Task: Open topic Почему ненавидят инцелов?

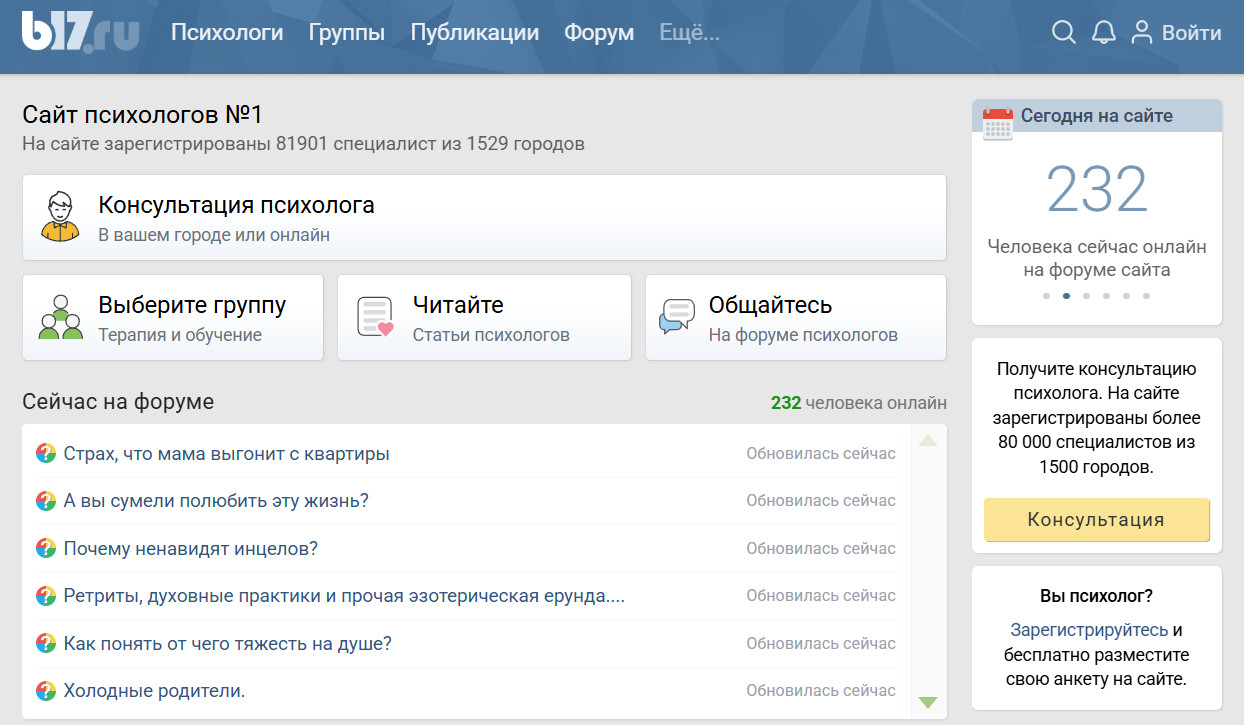Action: tap(190, 548)
